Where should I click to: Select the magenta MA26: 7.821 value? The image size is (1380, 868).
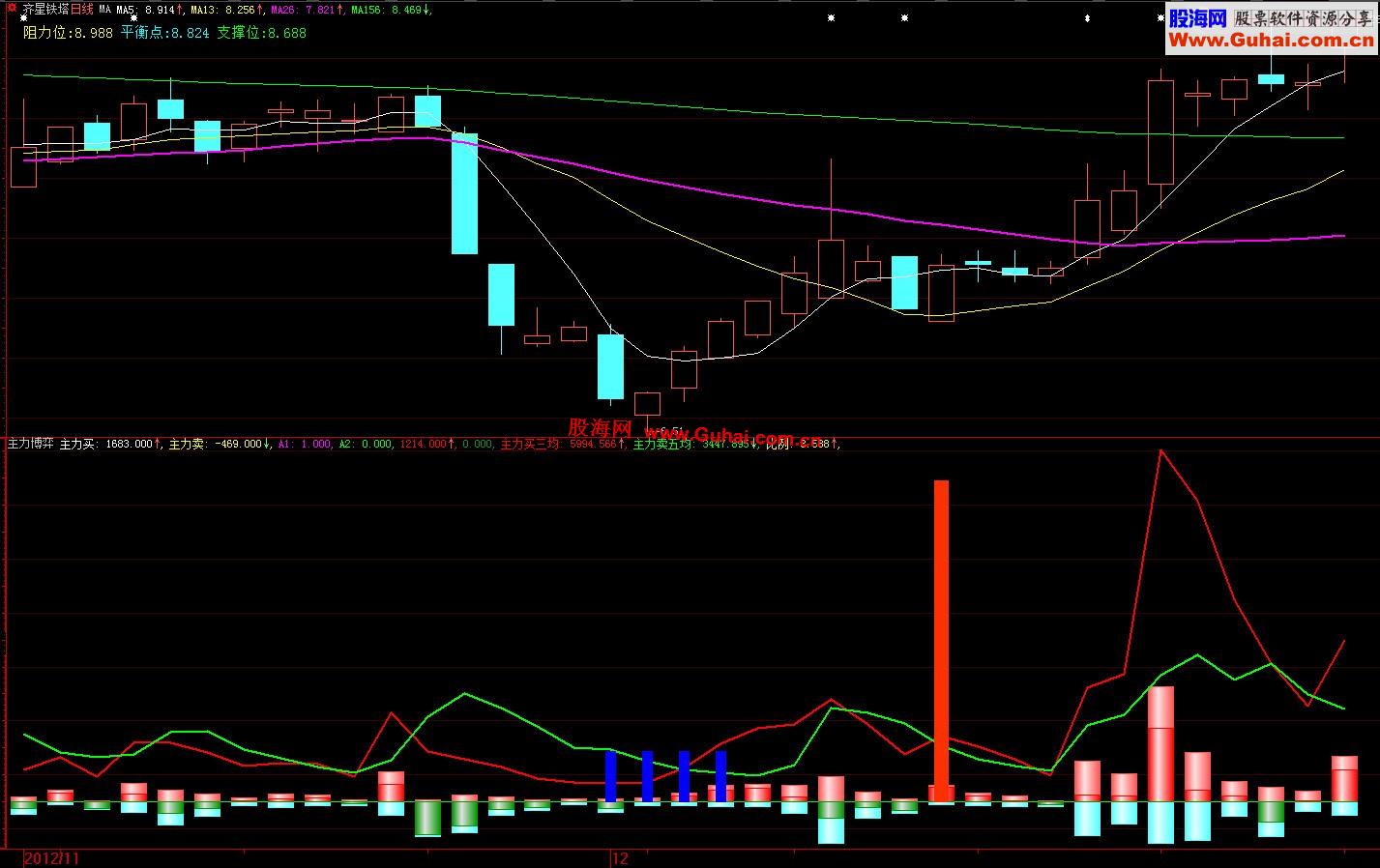(308, 10)
